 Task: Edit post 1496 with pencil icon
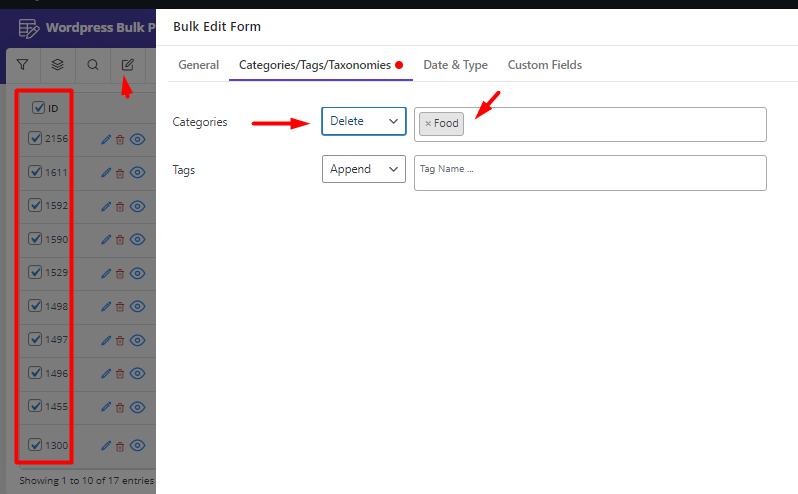106,373
